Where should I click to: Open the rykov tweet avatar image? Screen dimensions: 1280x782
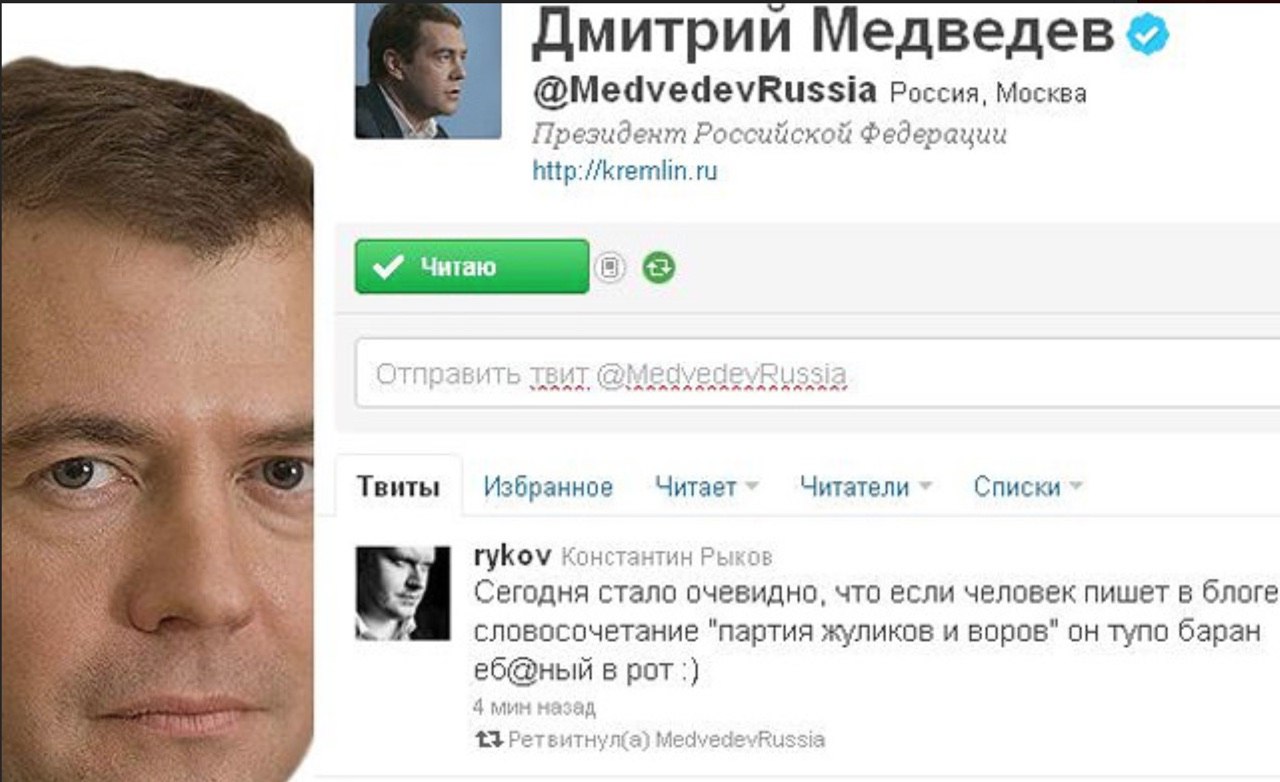403,593
